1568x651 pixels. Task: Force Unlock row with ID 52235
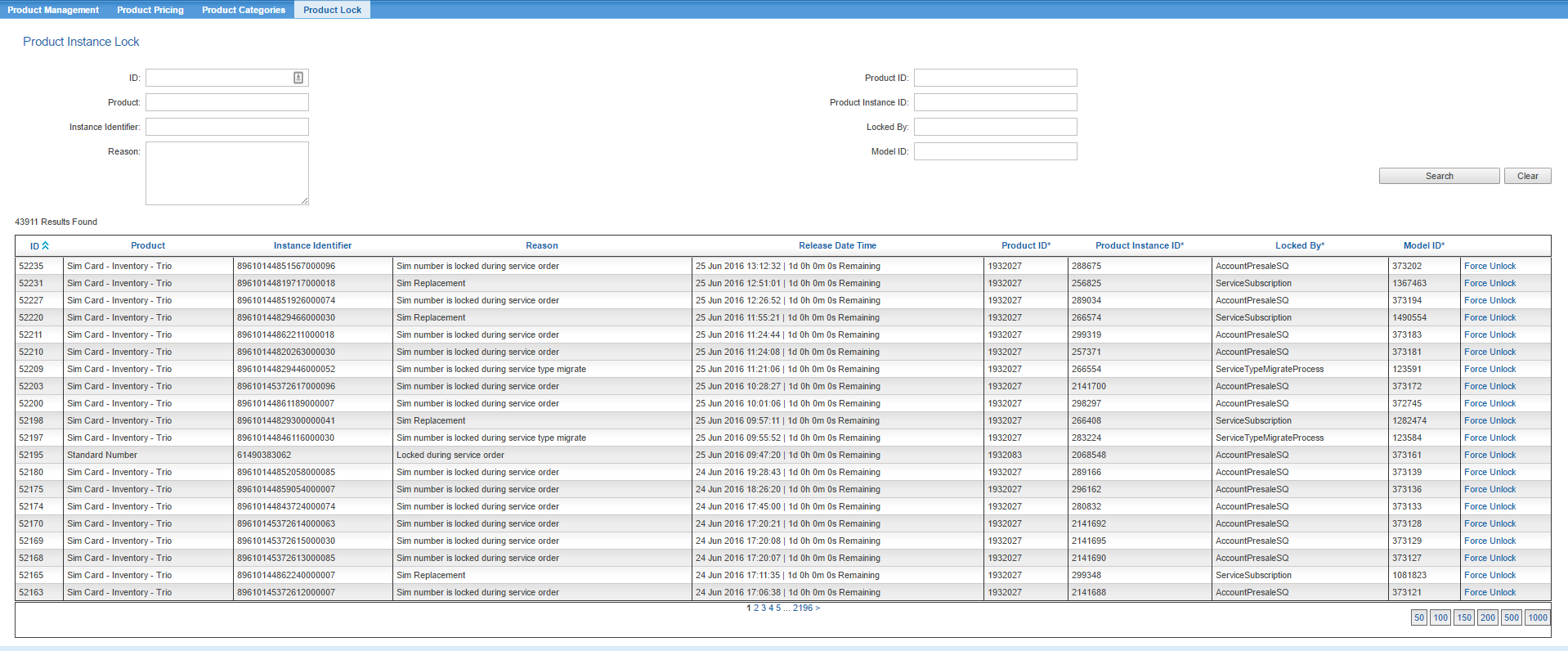tap(1490, 266)
